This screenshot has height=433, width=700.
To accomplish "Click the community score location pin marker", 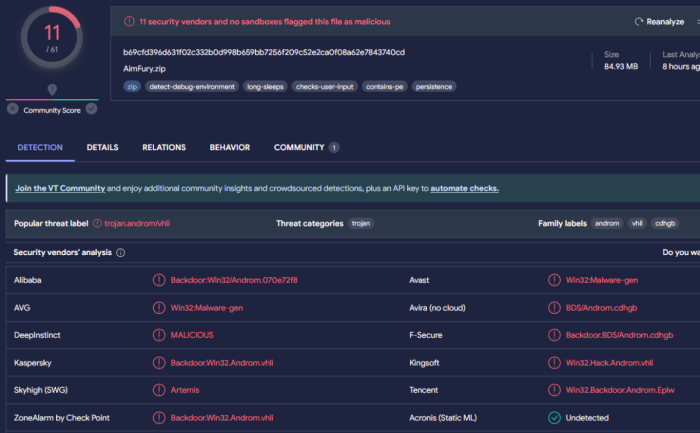I will point(52,89).
